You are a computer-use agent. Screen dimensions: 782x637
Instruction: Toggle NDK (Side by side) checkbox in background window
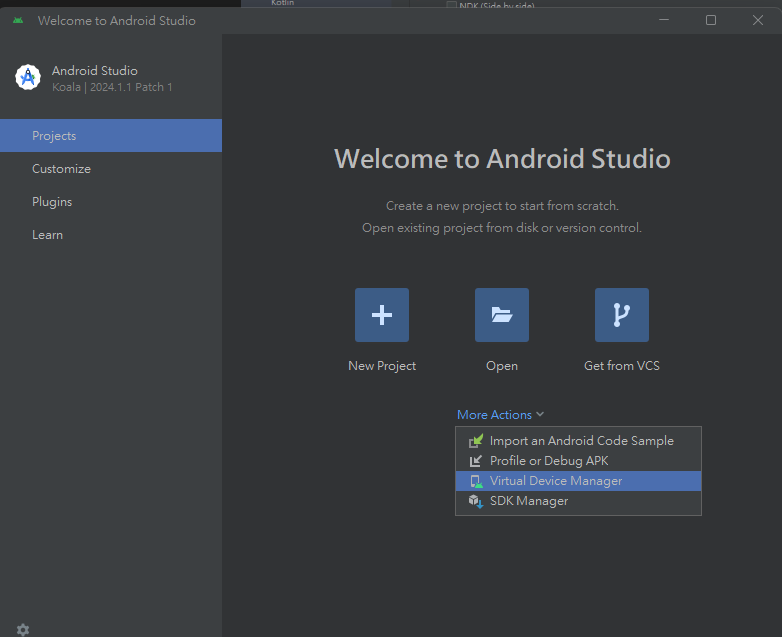point(451,4)
